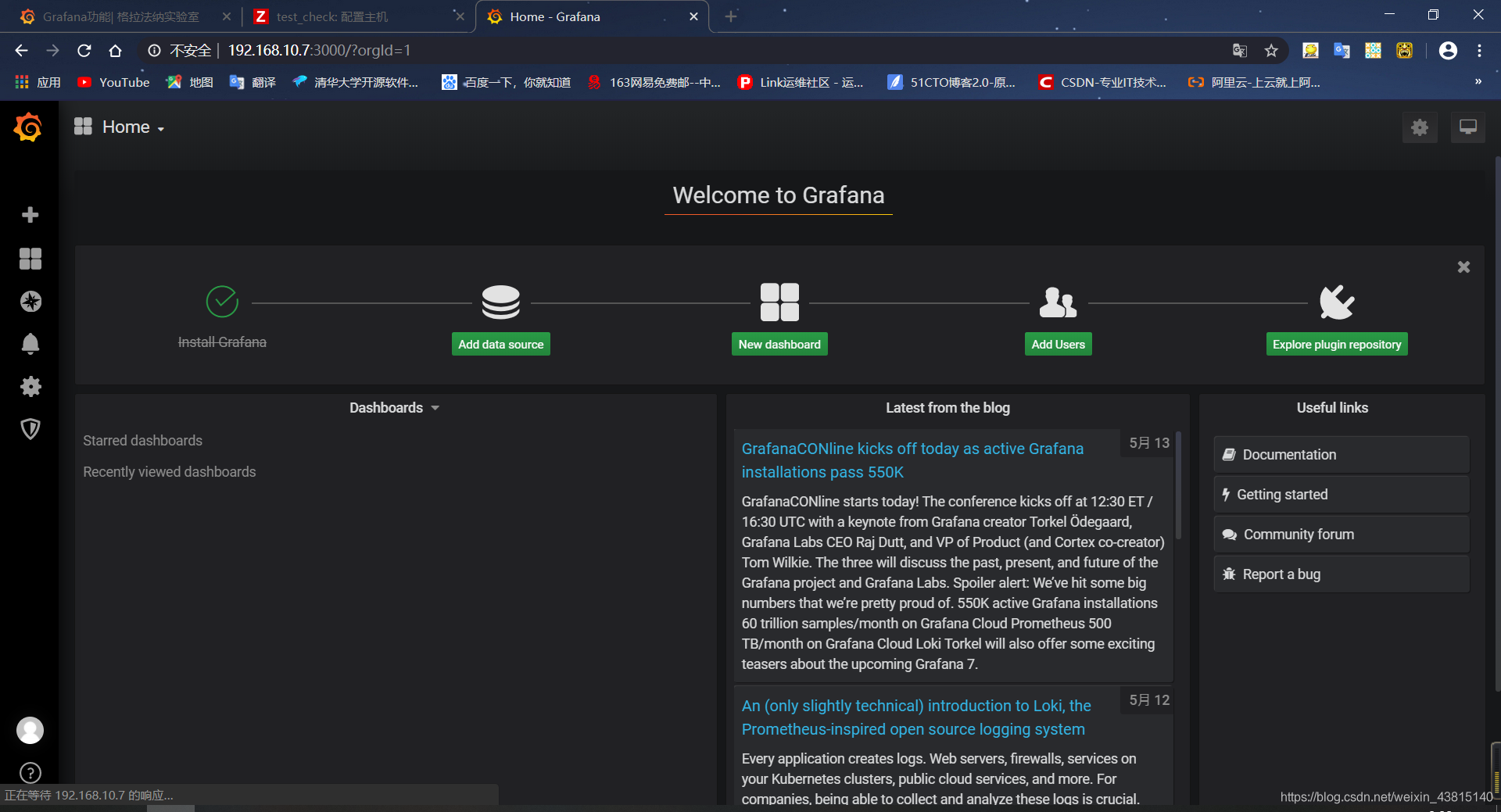Open the 163网易免费邮 bookmark
Viewport: 1501px width, 812px height.
tap(654, 82)
